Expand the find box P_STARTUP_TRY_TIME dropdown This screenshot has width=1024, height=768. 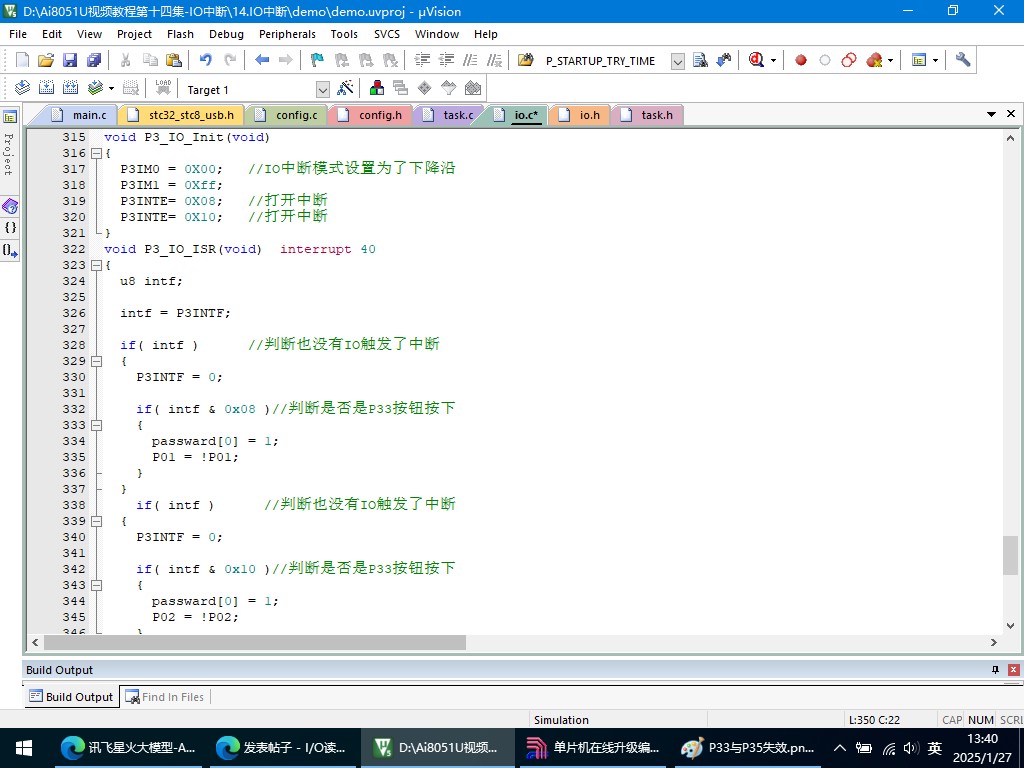[678, 61]
